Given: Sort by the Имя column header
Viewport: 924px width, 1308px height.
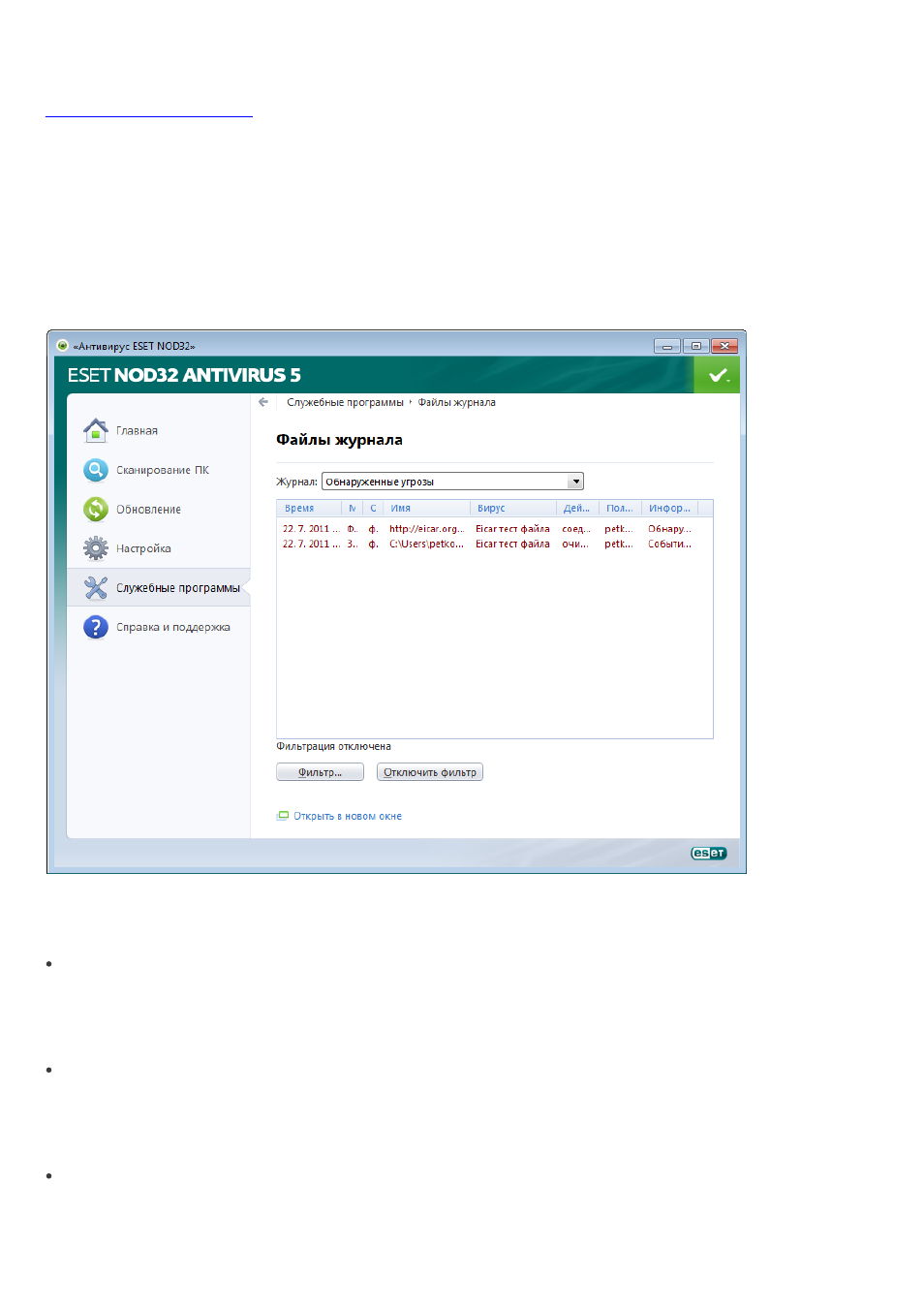Looking at the screenshot, I should (x=426, y=508).
